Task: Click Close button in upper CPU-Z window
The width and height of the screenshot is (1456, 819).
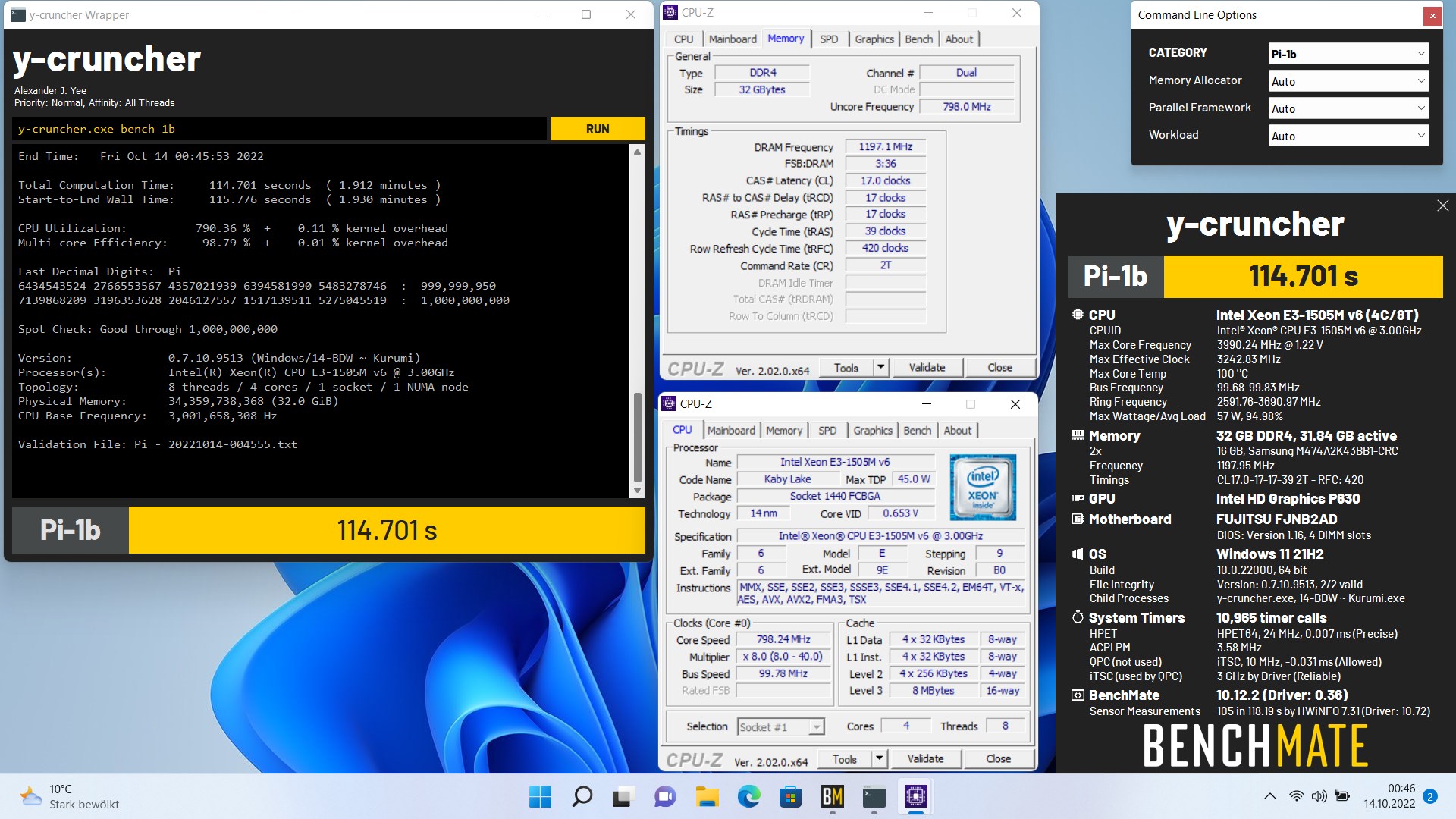Action: pyautogui.click(x=999, y=368)
